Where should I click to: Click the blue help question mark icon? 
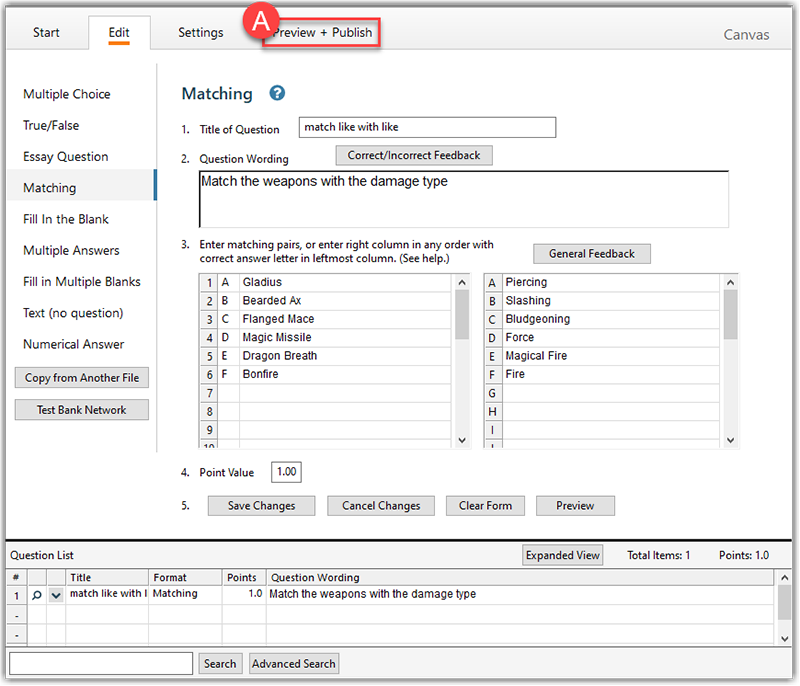(x=277, y=93)
